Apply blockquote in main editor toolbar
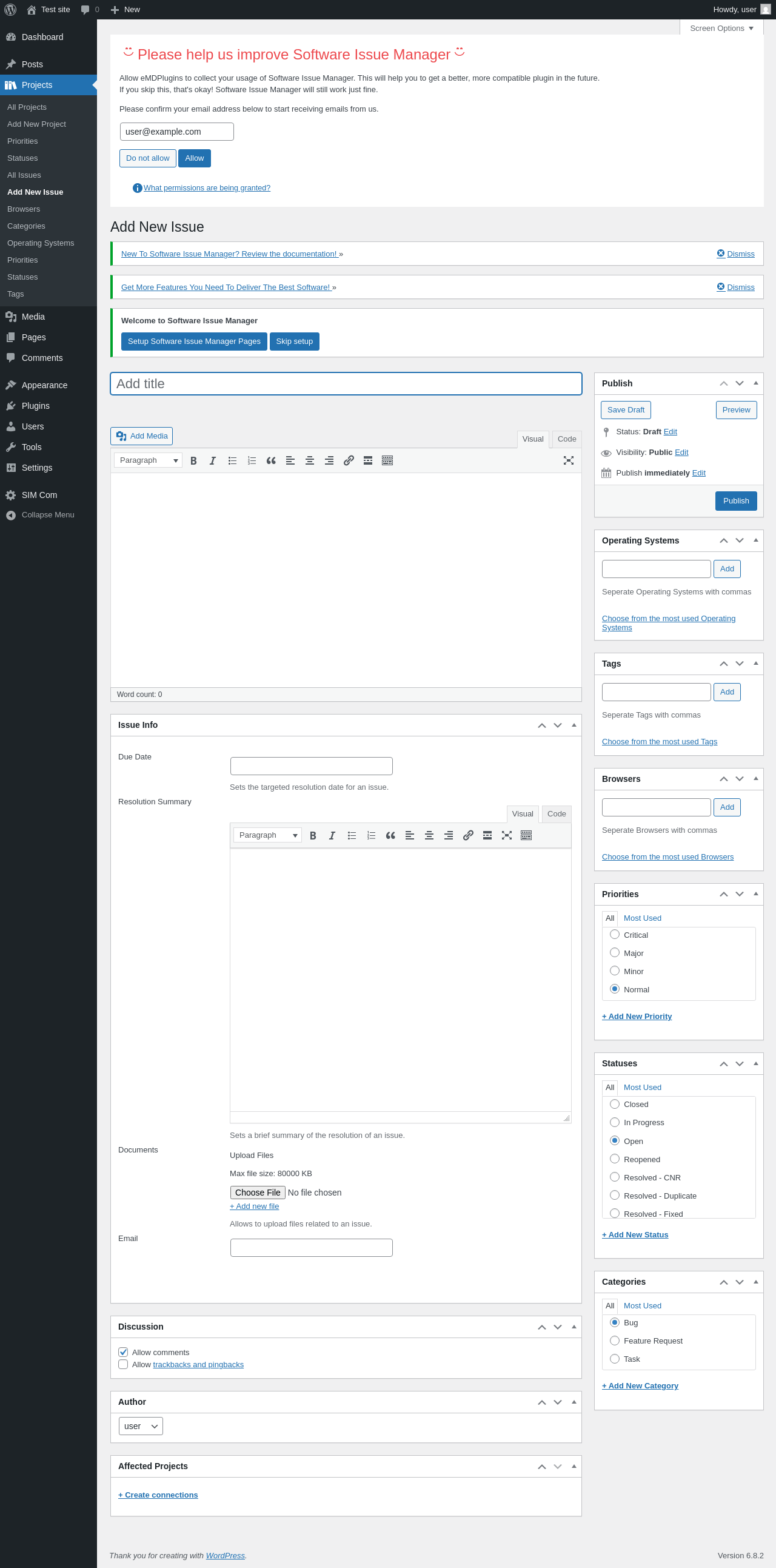 (x=271, y=461)
